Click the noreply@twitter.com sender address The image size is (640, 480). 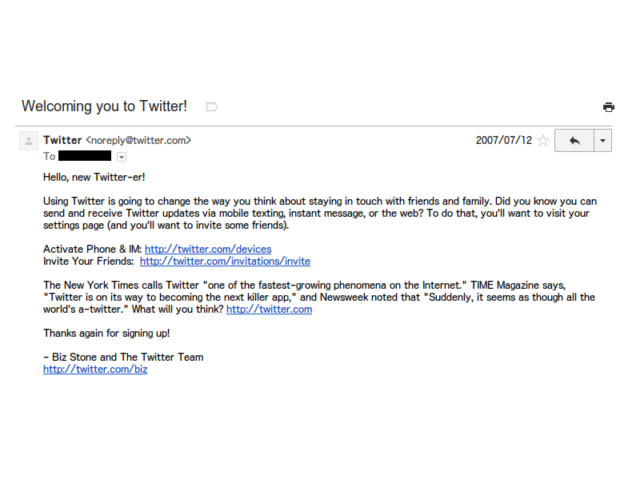(x=138, y=140)
